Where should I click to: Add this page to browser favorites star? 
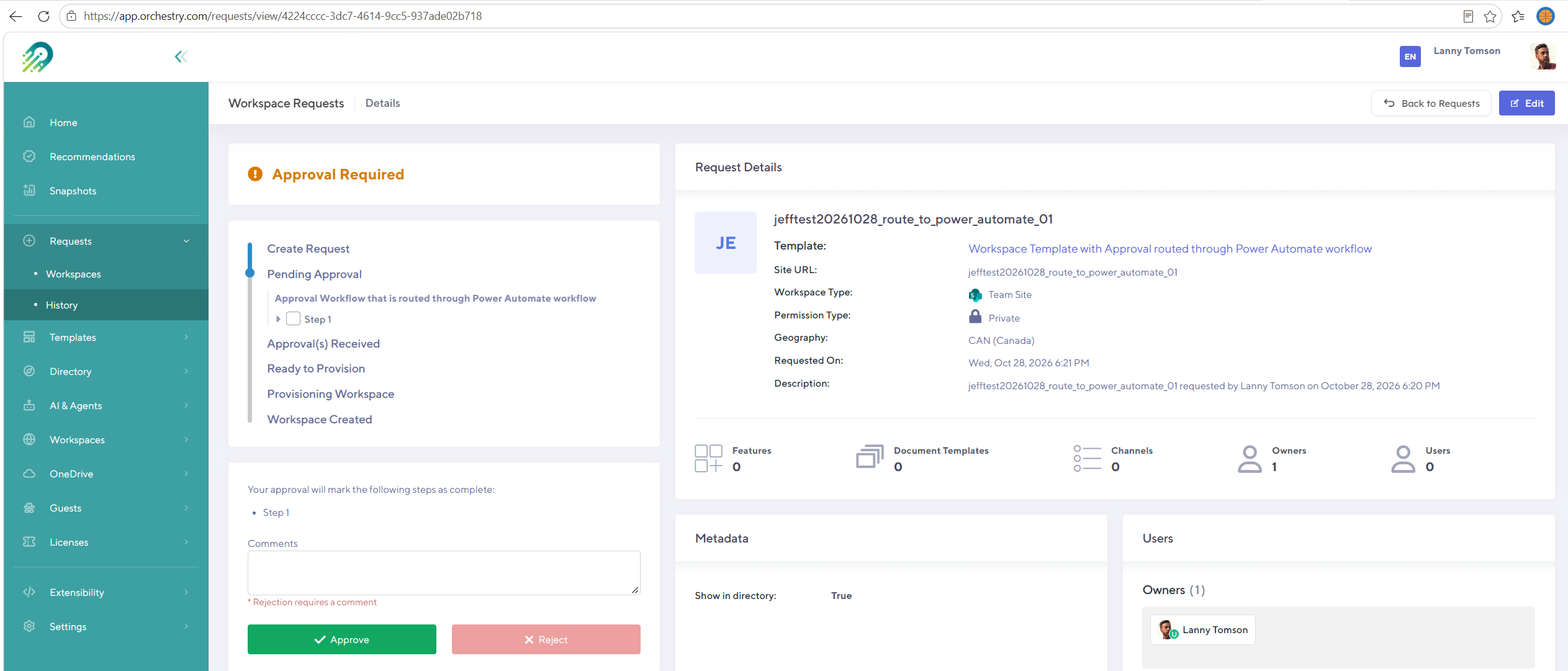click(1490, 16)
